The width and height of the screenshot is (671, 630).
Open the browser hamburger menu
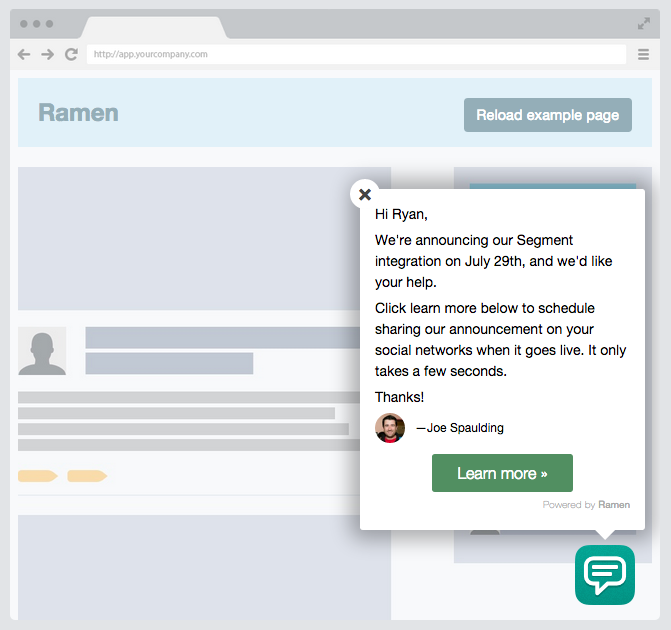coord(643,54)
